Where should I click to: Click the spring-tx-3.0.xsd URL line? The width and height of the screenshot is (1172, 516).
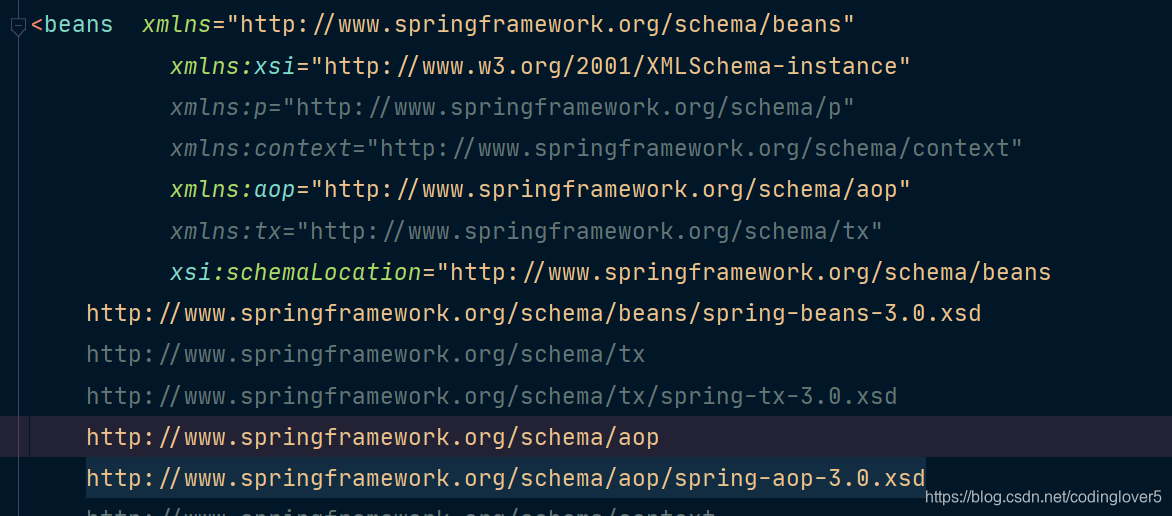coord(492,396)
